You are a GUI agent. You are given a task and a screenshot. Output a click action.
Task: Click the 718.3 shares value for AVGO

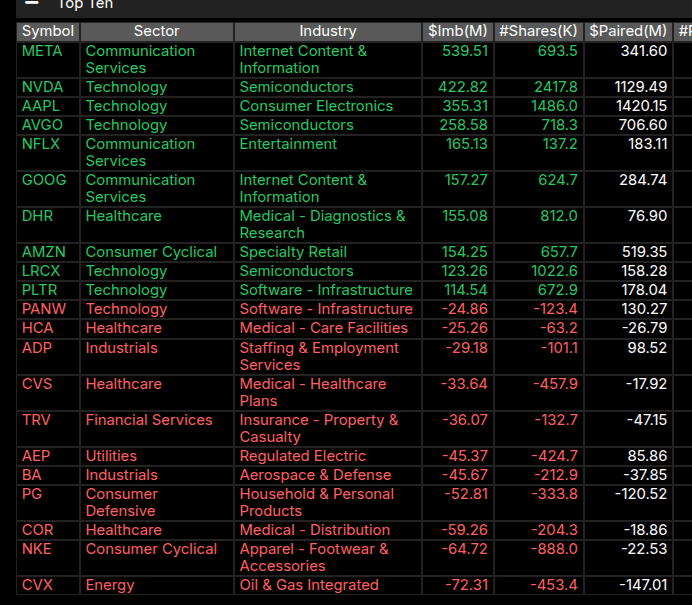coord(559,125)
